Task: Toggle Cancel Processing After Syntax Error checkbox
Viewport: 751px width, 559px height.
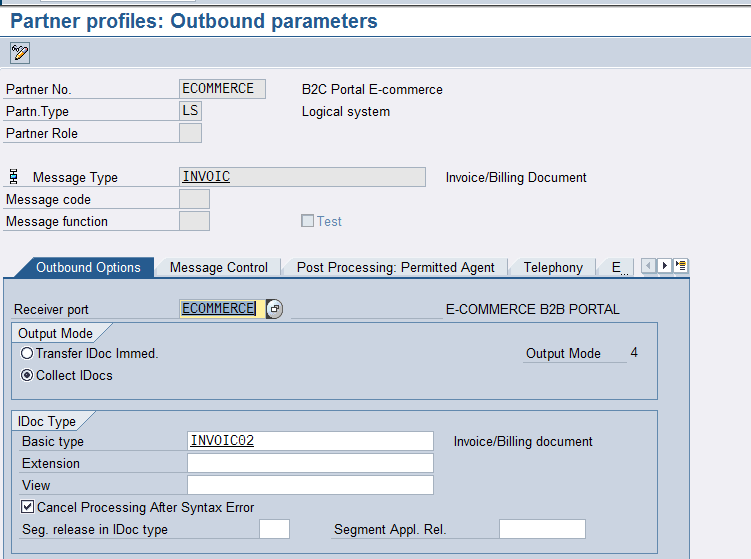Action: coord(28,507)
